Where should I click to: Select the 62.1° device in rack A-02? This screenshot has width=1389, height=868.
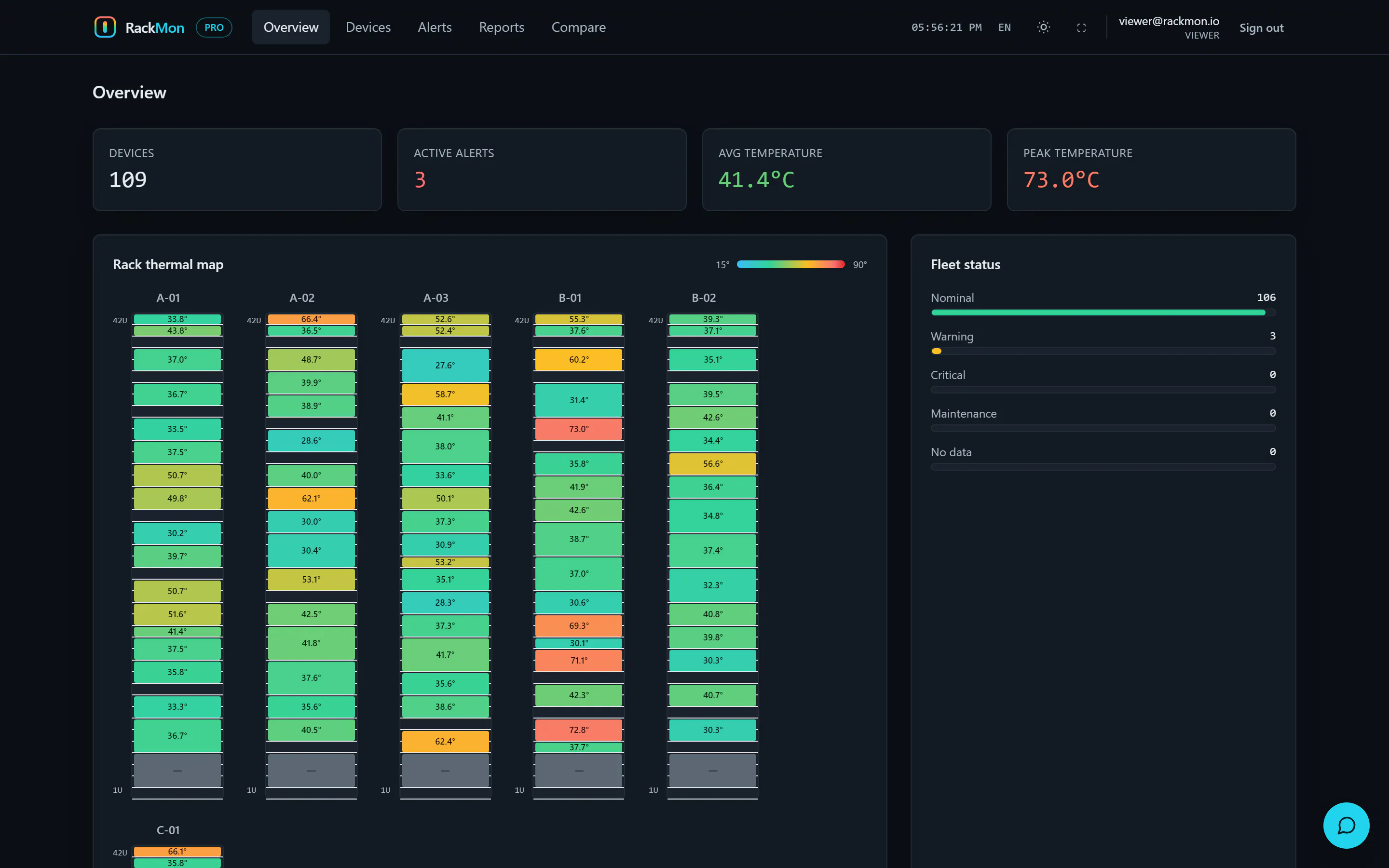click(311, 498)
